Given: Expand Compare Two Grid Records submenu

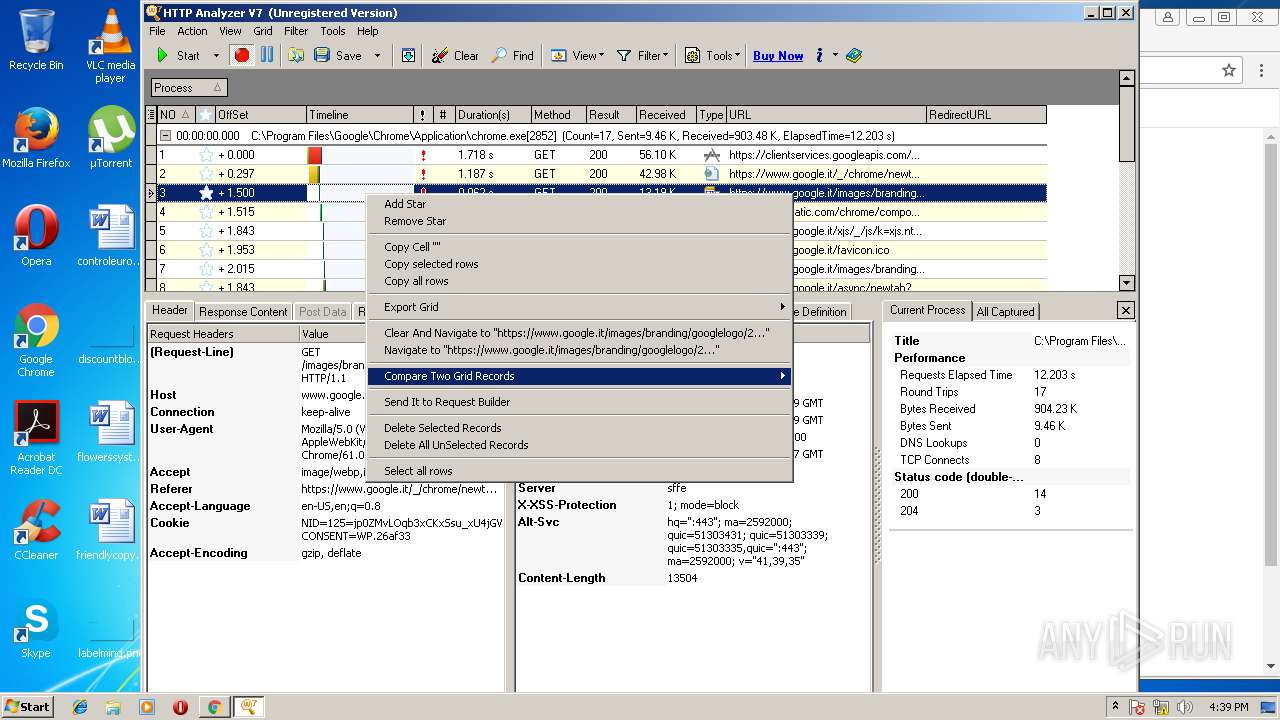Looking at the screenshot, I should tap(580, 376).
